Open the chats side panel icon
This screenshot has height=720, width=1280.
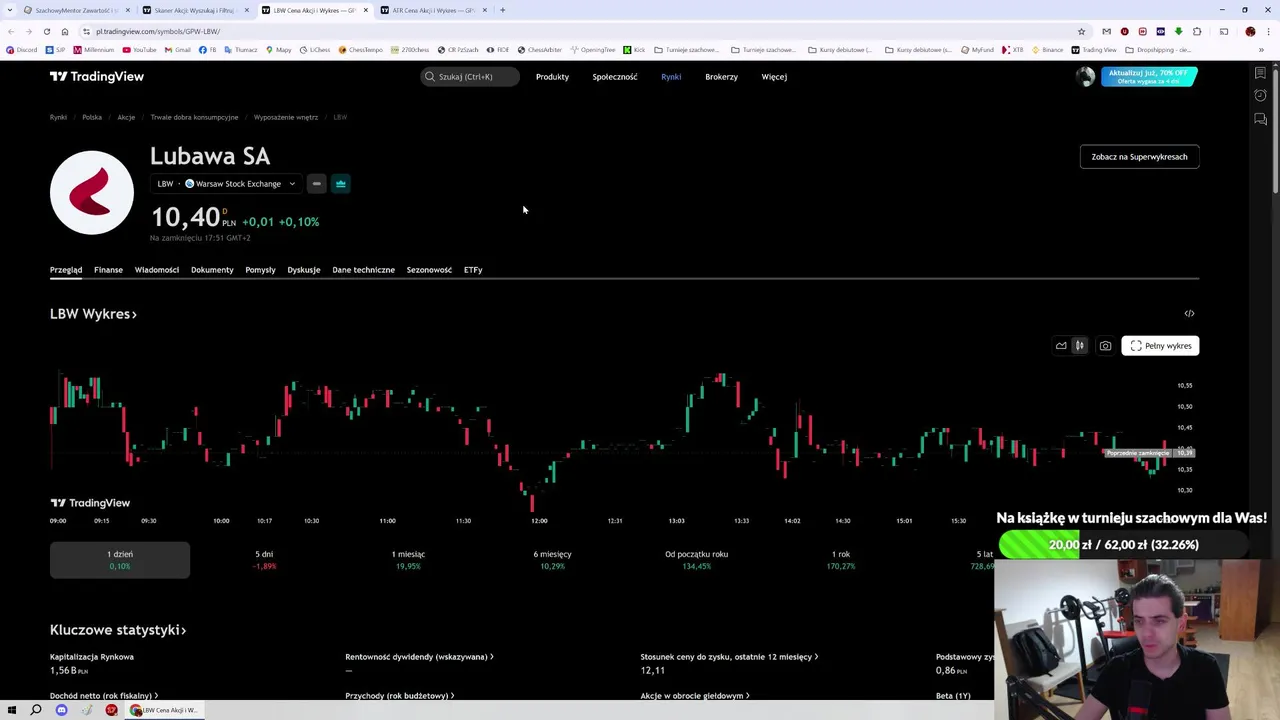(1260, 119)
